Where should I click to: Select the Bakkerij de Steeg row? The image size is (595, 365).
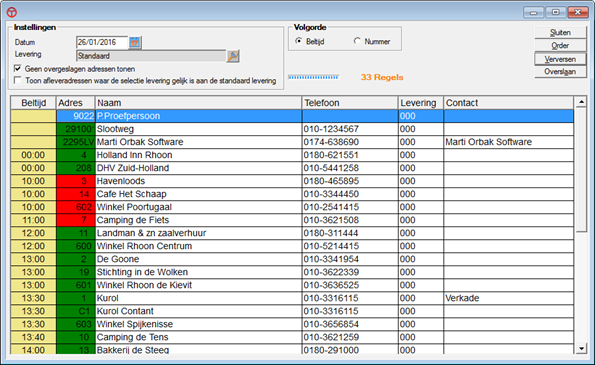coord(292,349)
